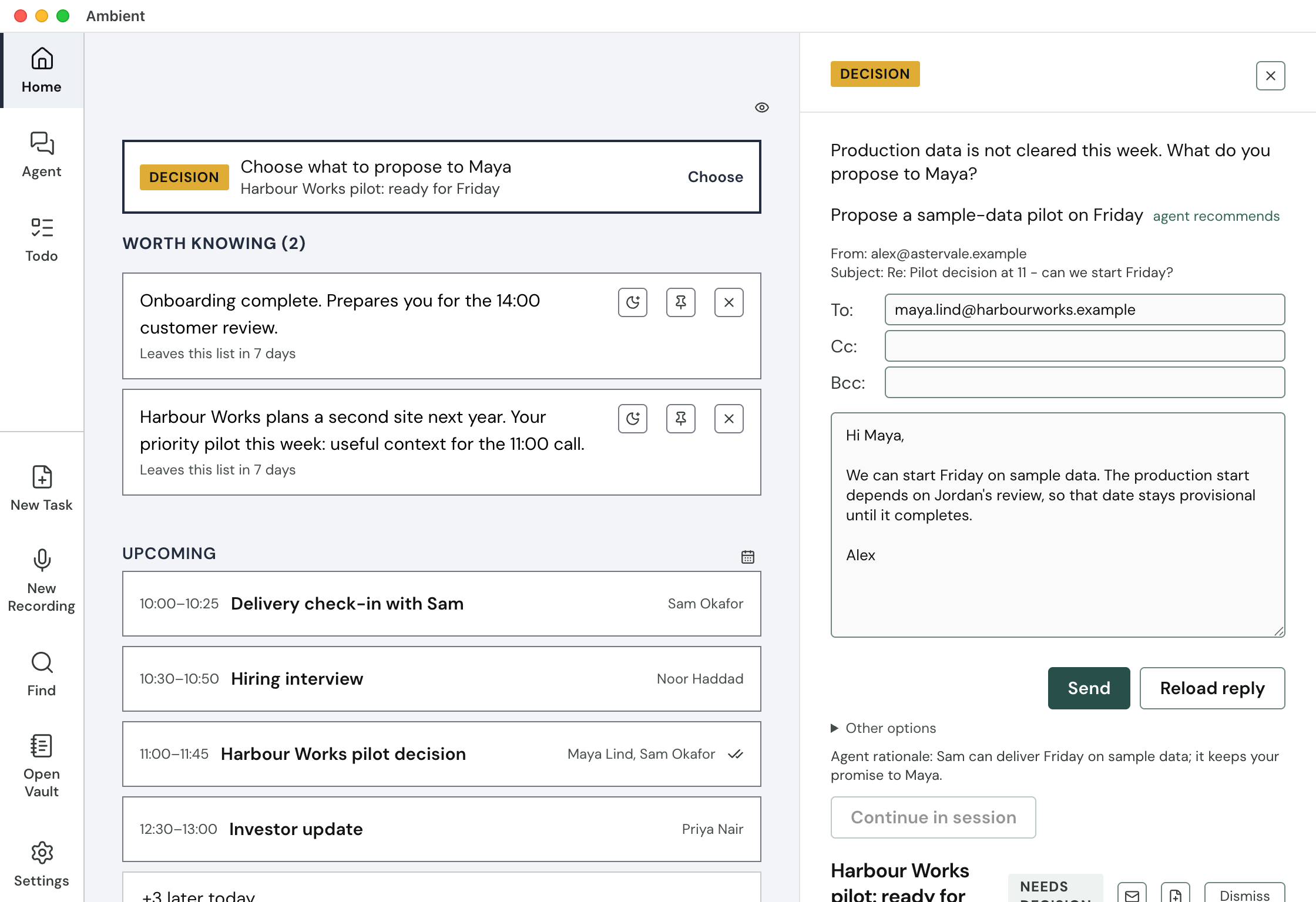
Task: Open the Home sidebar tab
Action: [x=42, y=70]
